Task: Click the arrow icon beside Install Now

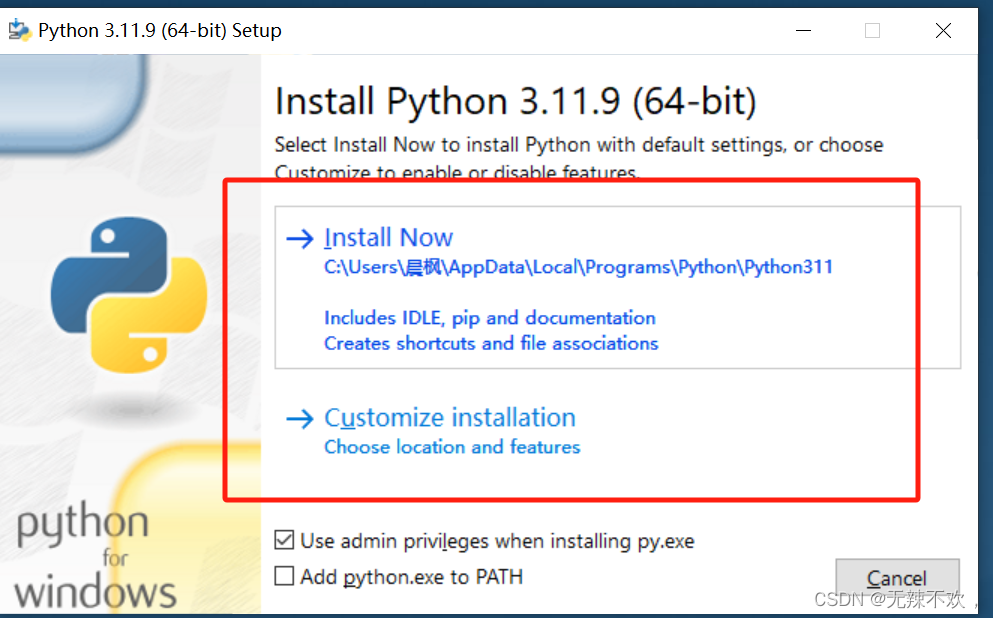Action: click(300, 238)
